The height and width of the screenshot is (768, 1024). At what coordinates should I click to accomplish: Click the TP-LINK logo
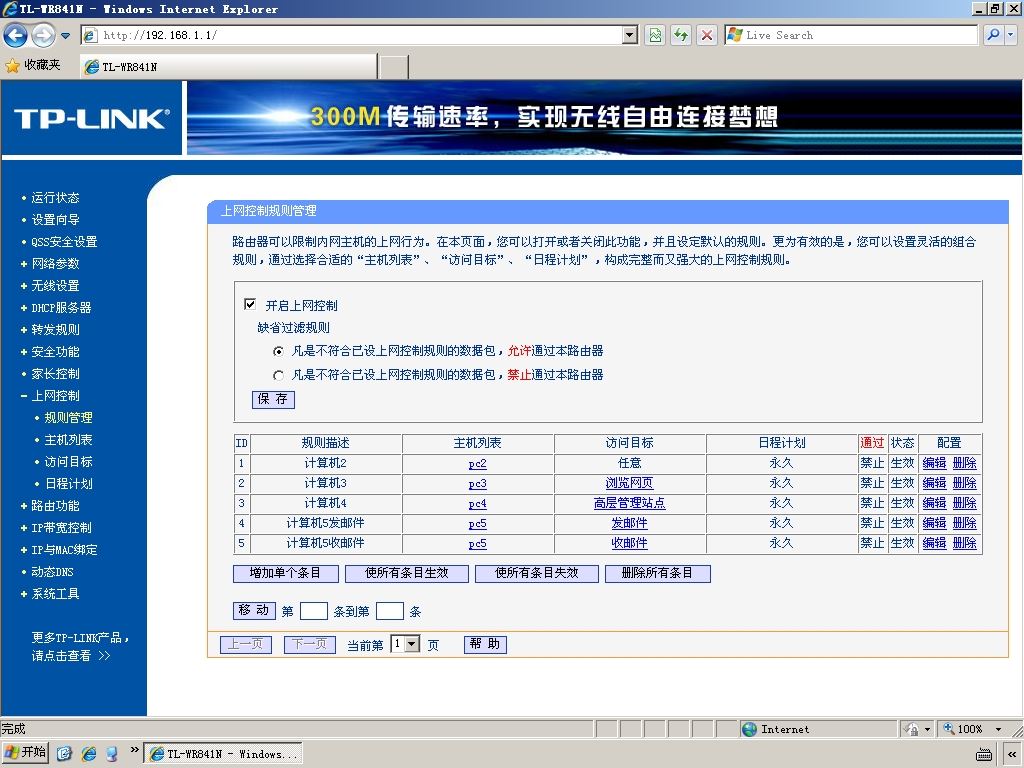click(92, 118)
